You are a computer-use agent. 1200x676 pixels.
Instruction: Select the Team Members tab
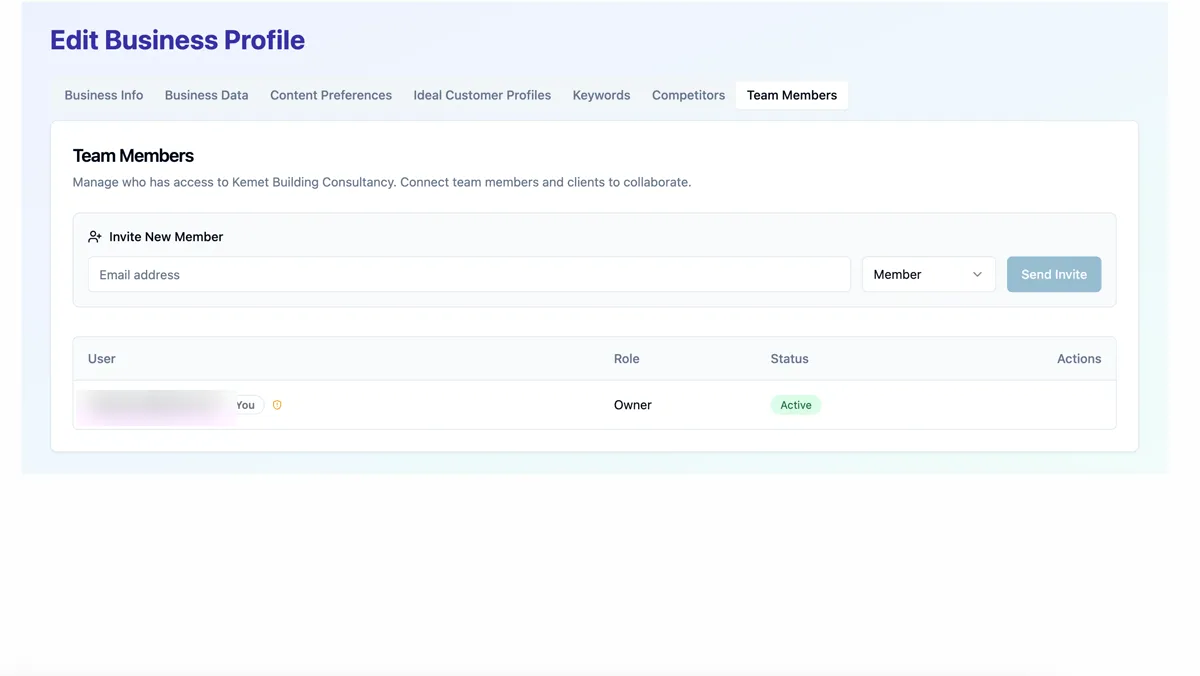tap(792, 95)
